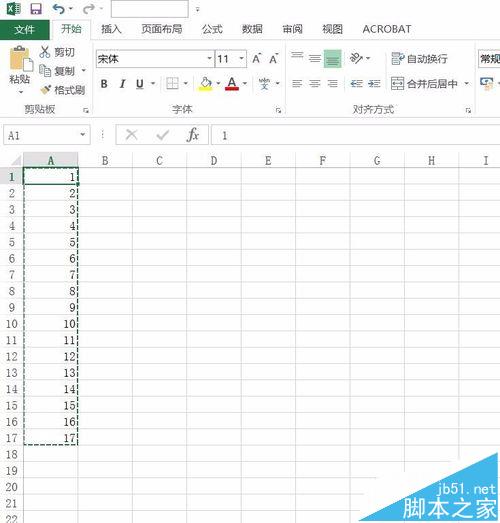Image resolution: width=500 pixels, height=523 pixels.
Task: Click the formula Enter checkmark button
Action: (x=162, y=135)
